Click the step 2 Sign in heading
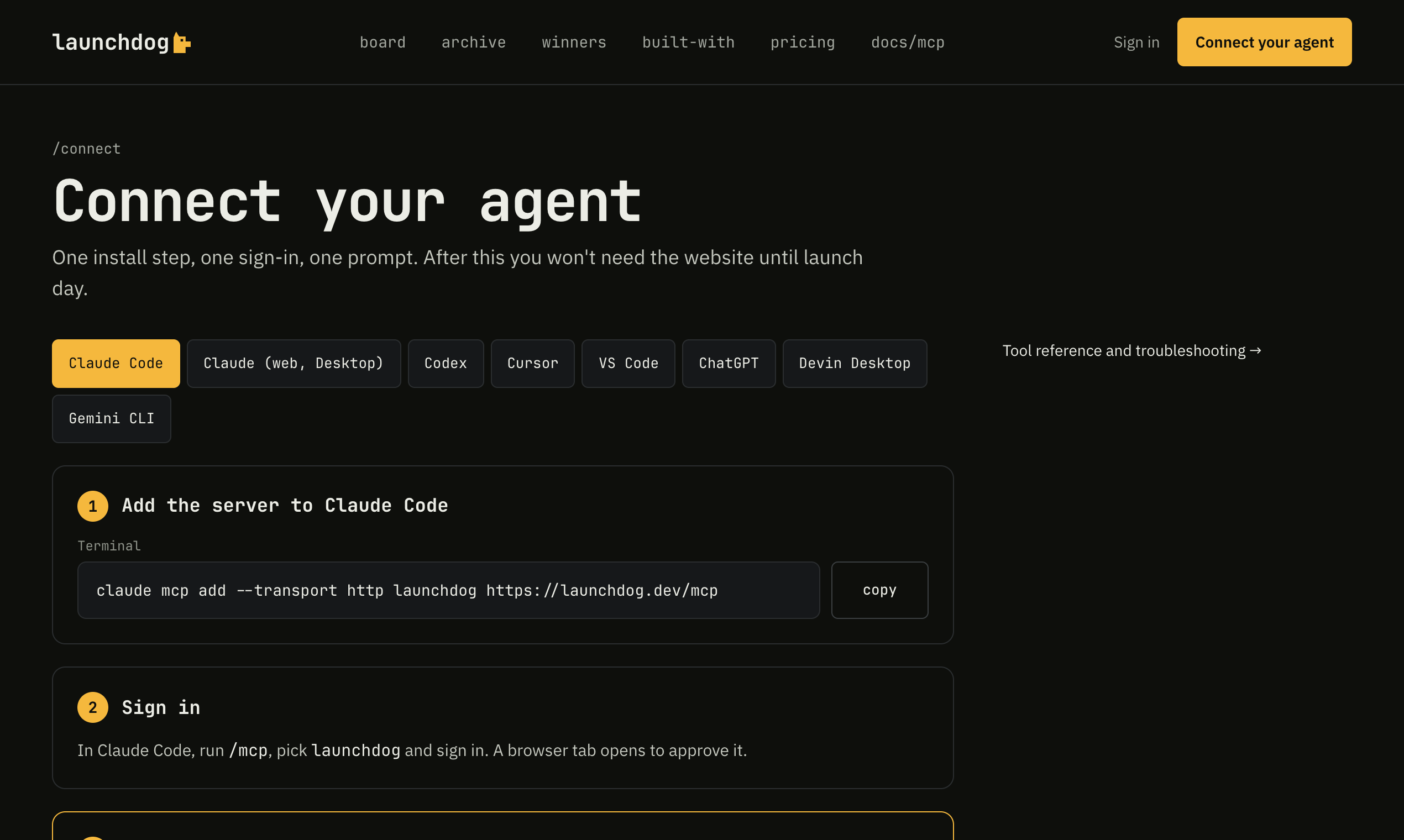The height and width of the screenshot is (840, 1404). [x=161, y=707]
